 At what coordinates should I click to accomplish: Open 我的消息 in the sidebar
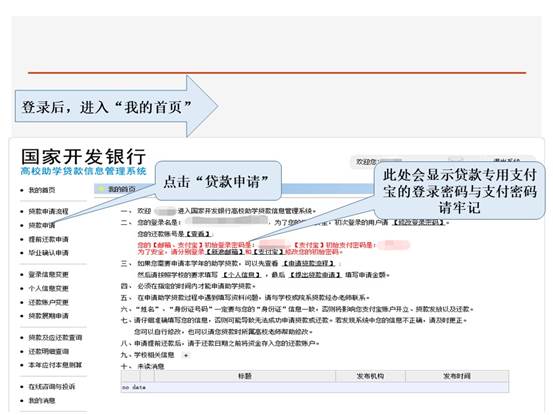42,401
